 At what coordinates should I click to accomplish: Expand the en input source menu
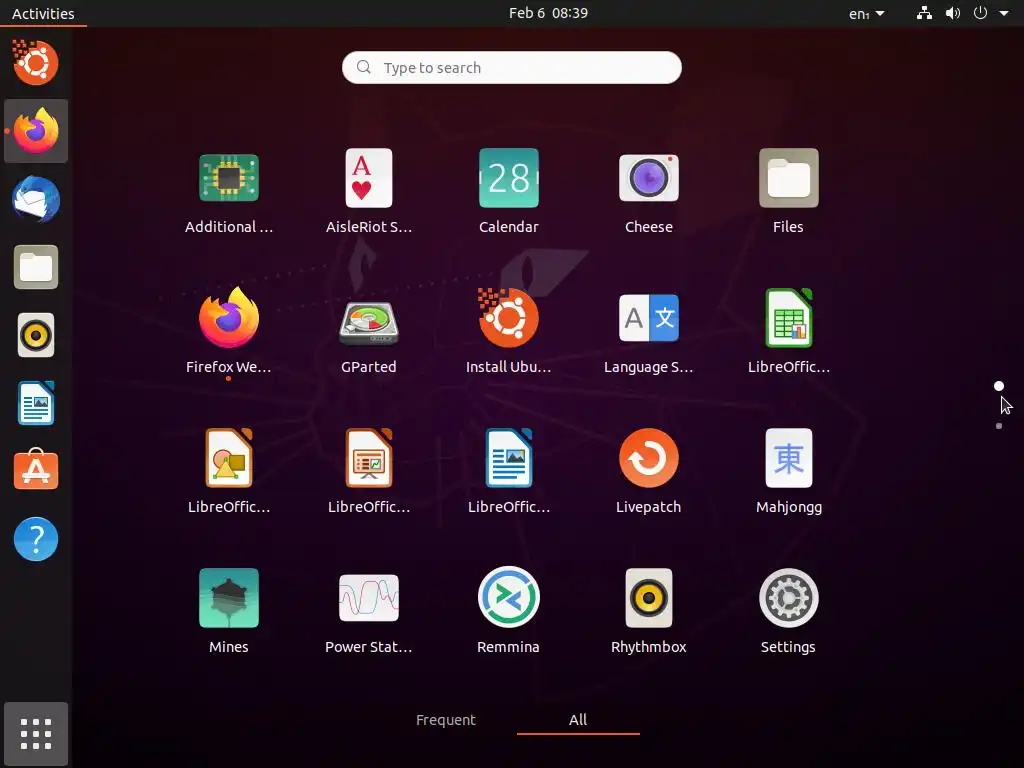click(867, 13)
